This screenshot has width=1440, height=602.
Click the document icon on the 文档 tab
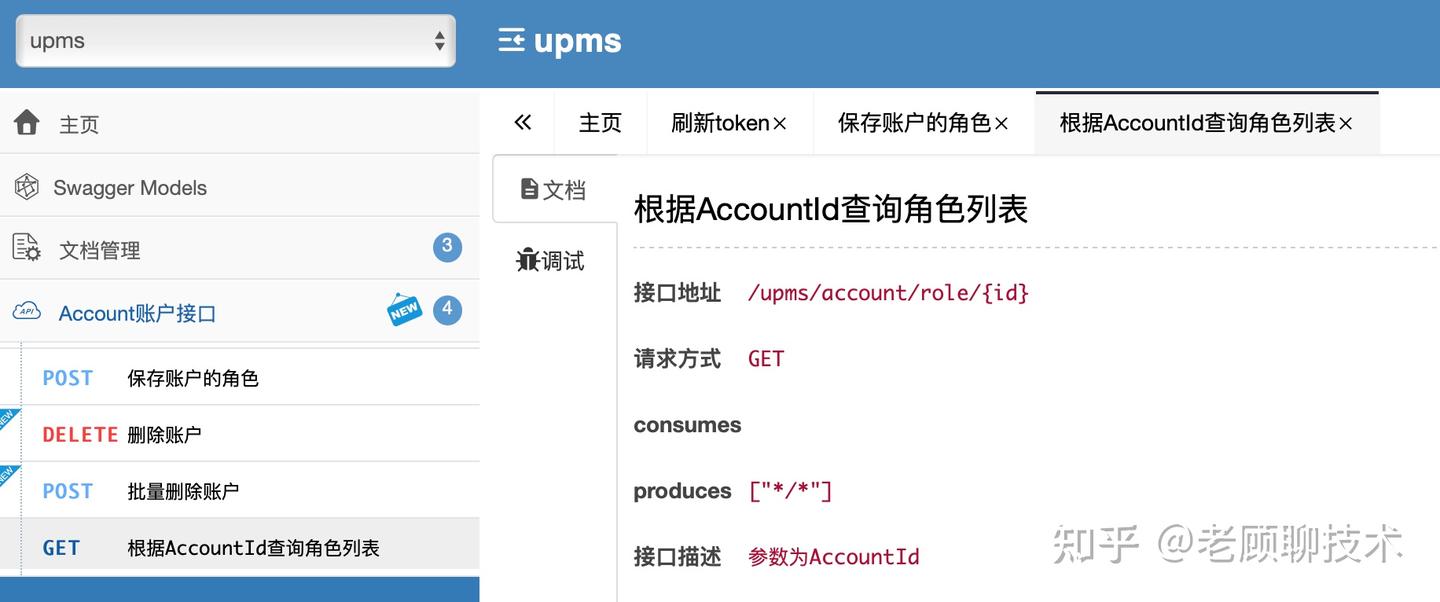pos(531,188)
